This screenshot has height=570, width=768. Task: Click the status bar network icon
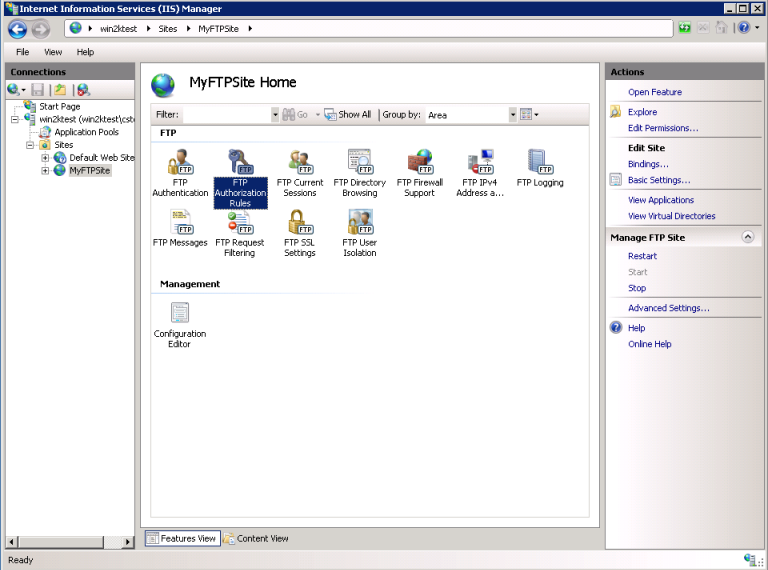click(x=749, y=560)
